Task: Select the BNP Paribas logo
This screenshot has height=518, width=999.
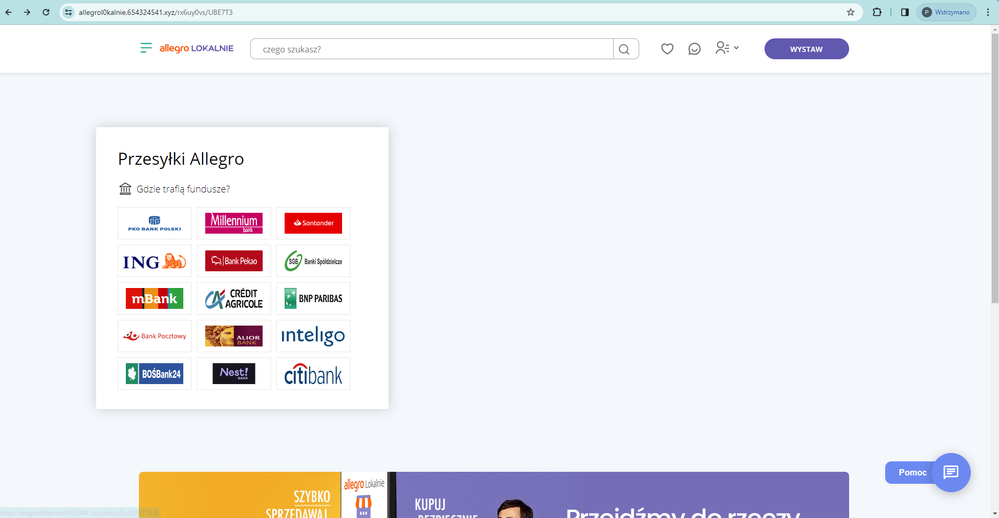Action: point(313,298)
